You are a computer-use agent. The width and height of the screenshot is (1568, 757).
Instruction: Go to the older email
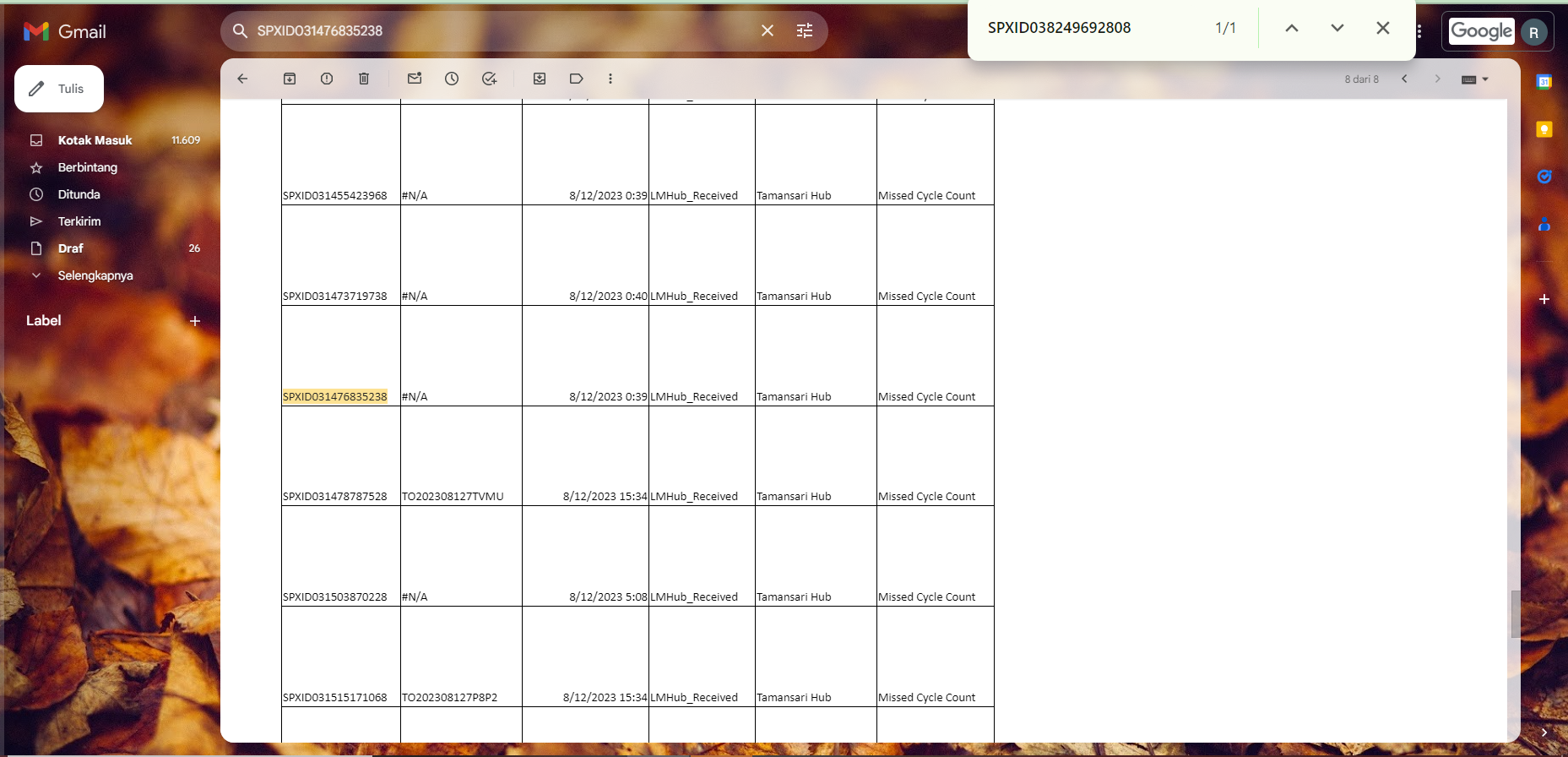(1437, 79)
